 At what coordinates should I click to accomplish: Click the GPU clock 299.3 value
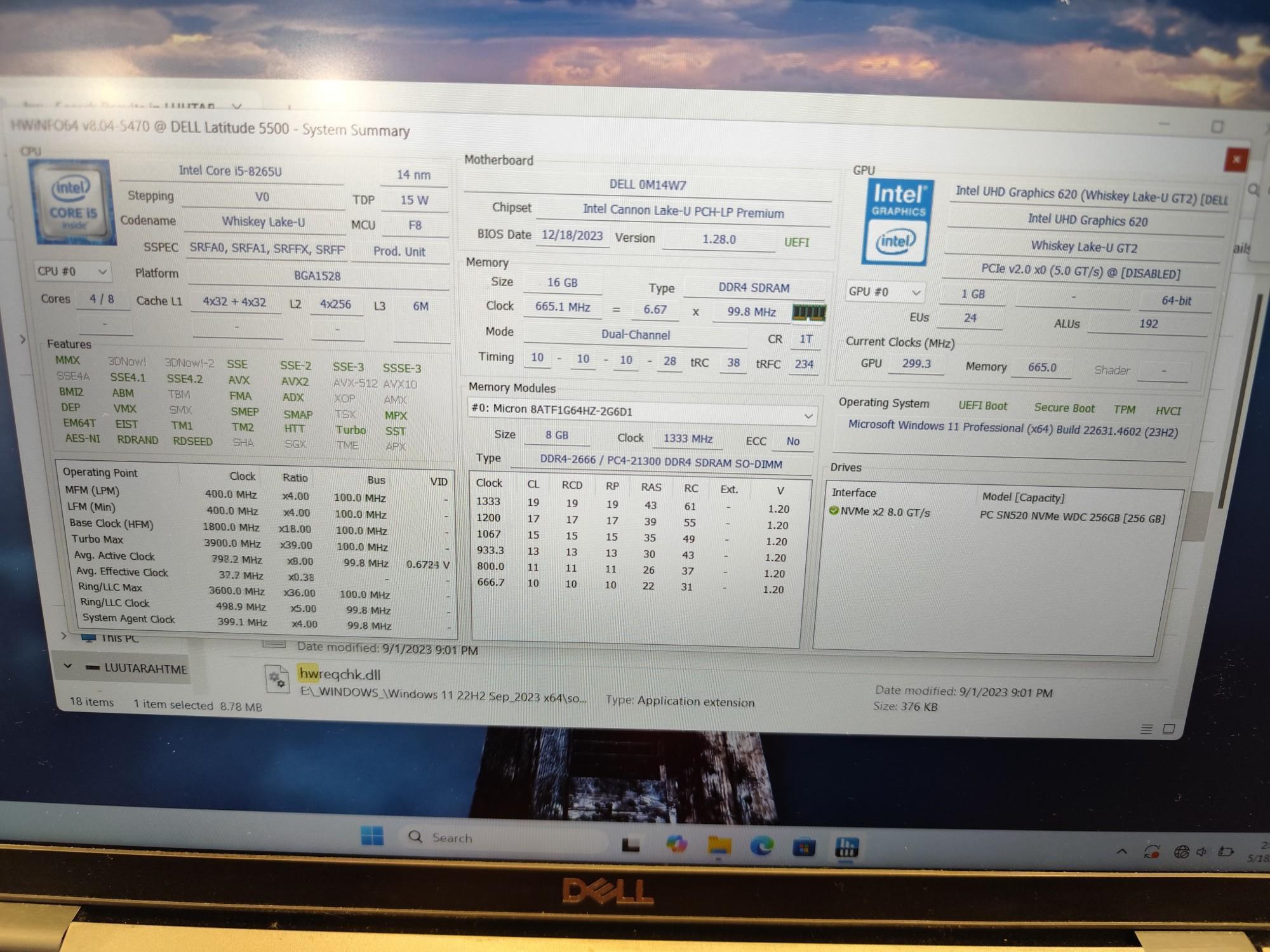coord(916,364)
